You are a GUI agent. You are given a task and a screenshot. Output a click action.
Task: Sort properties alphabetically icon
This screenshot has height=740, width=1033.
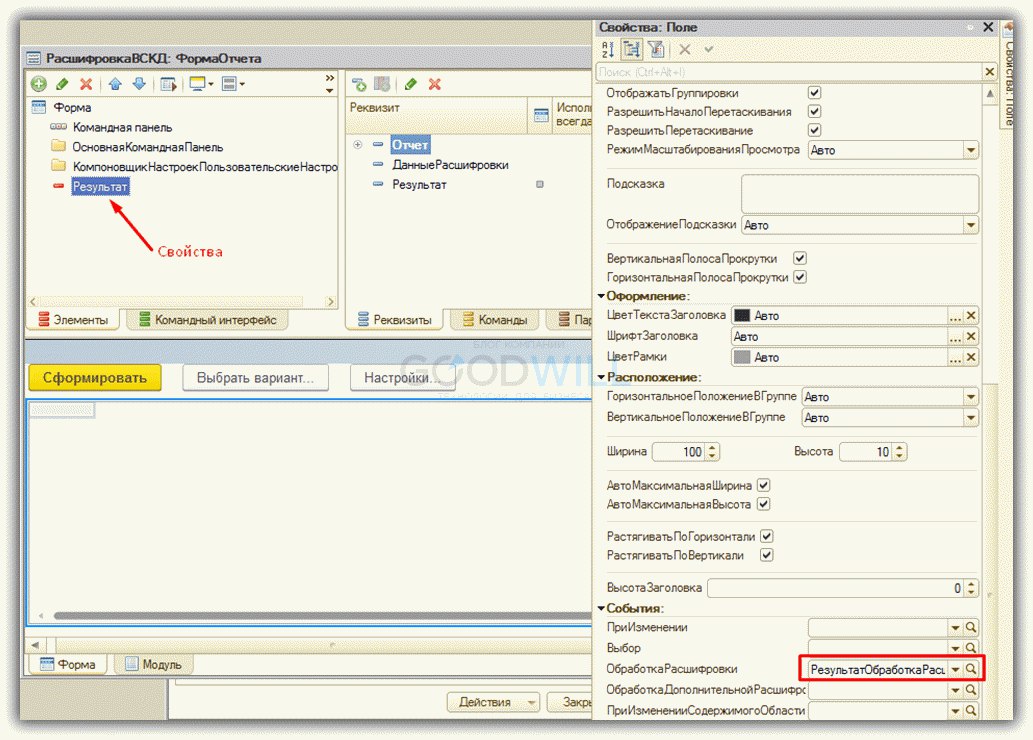608,49
